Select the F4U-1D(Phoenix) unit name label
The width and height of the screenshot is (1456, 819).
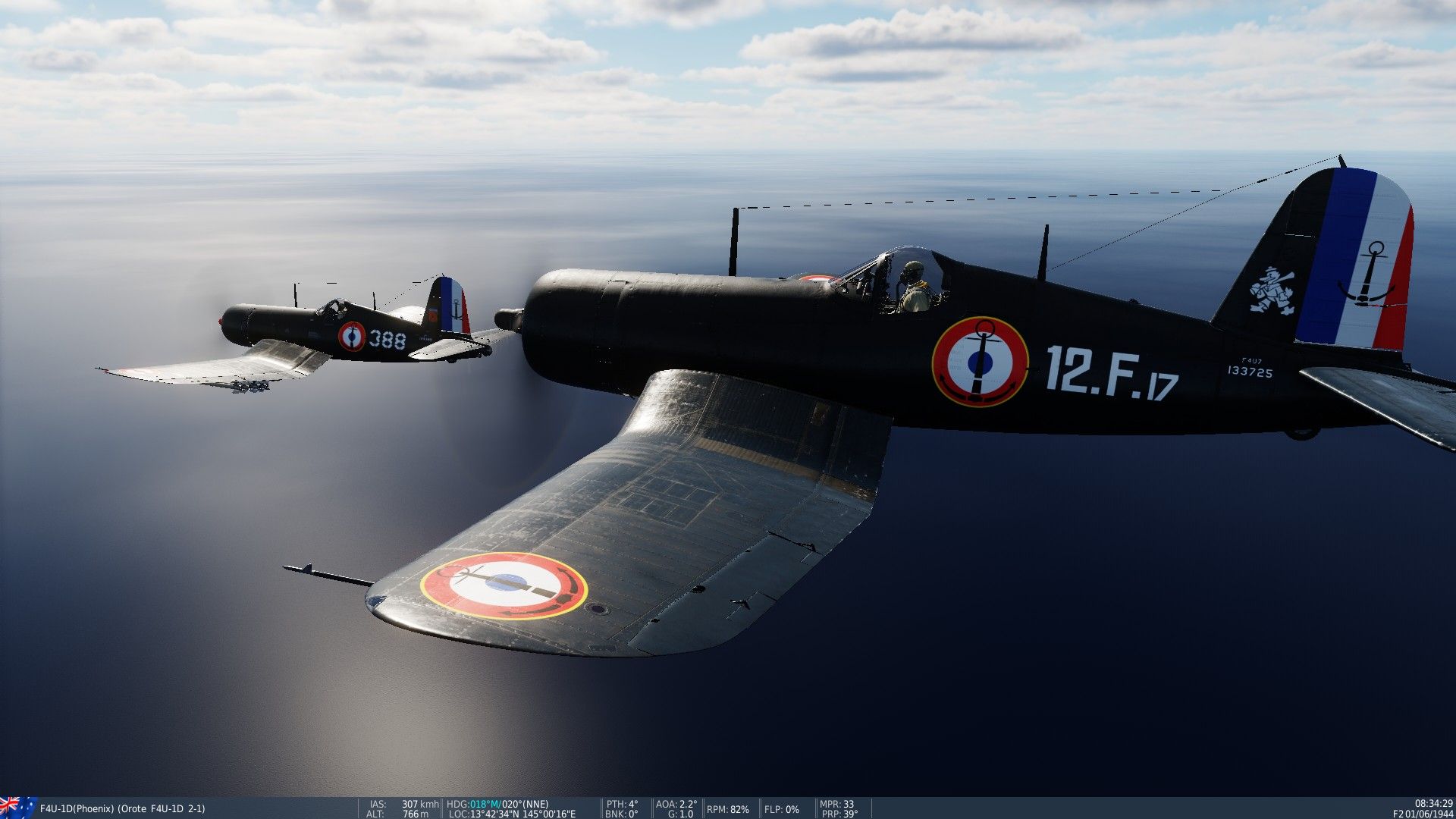(x=122, y=809)
